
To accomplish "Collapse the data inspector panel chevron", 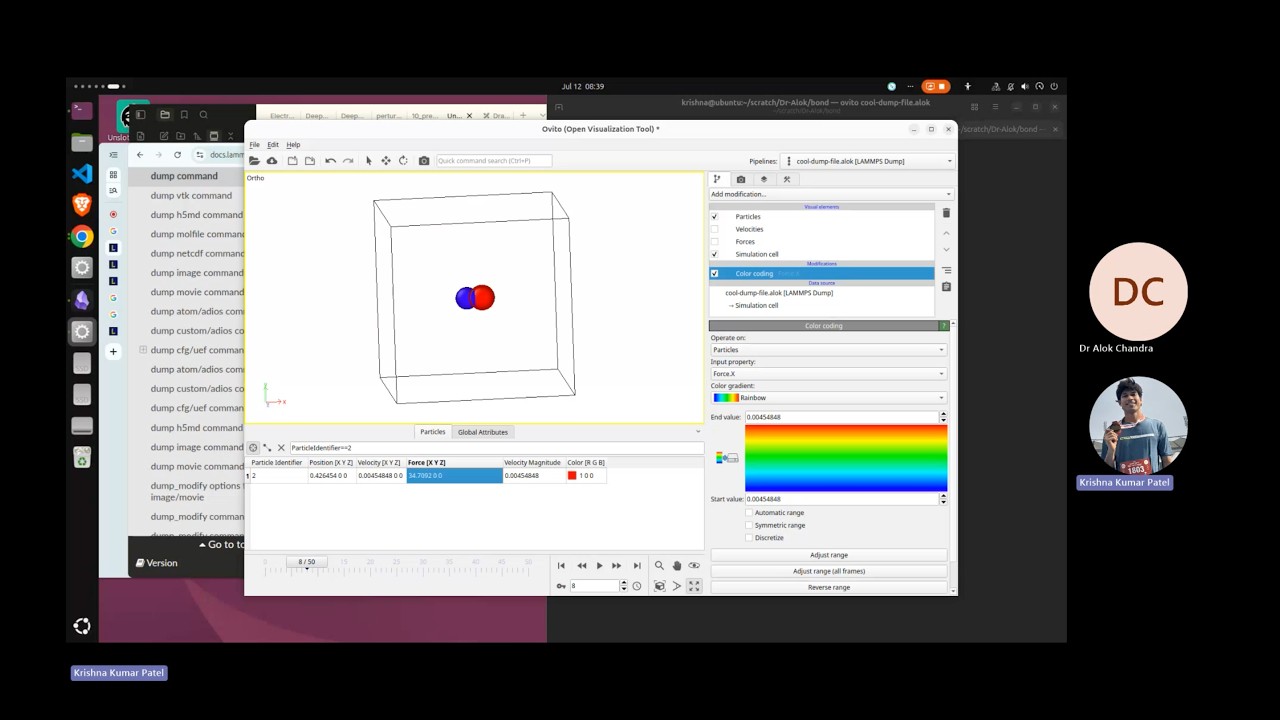I will [698, 432].
